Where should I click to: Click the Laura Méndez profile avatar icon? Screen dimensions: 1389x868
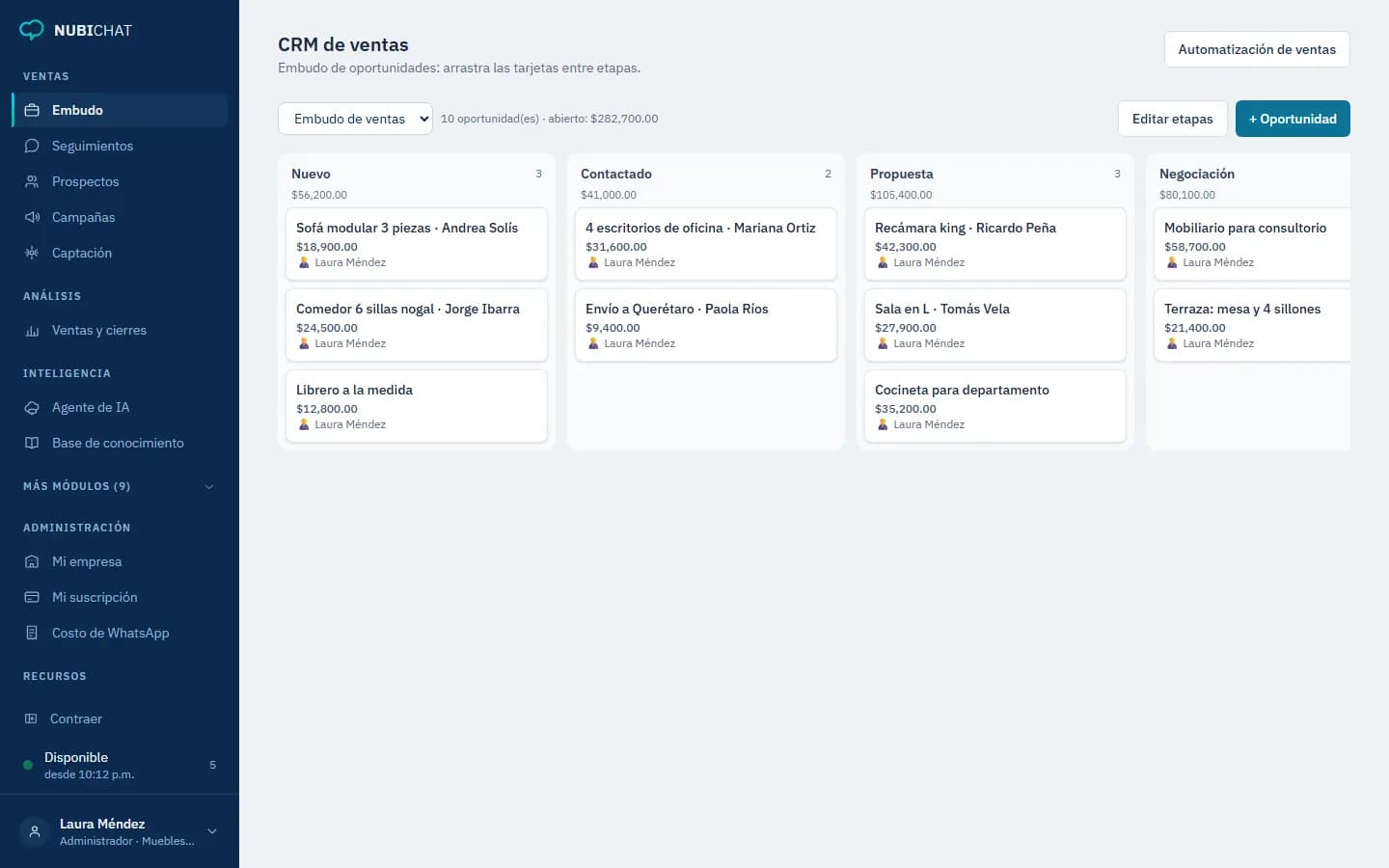tap(35, 831)
